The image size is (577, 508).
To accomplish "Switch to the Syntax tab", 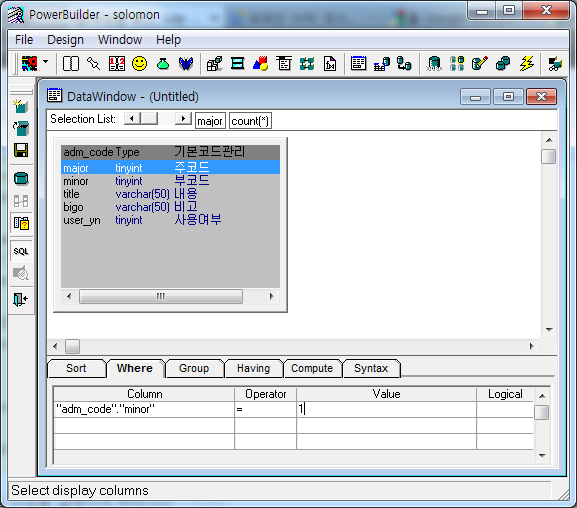I will pos(371,368).
